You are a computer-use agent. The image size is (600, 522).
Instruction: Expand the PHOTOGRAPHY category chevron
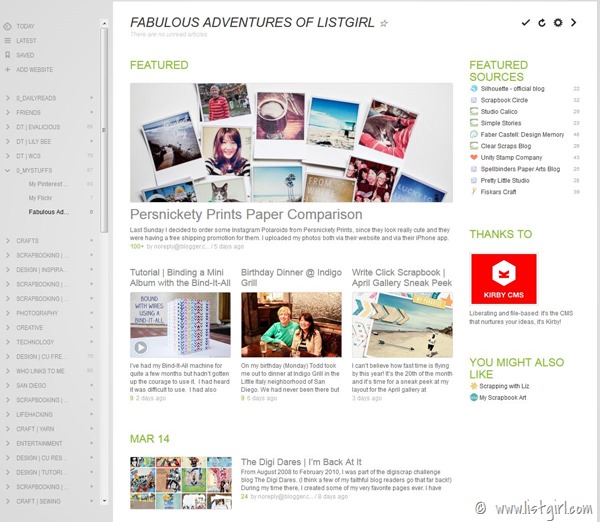pyautogui.click(x=8, y=313)
